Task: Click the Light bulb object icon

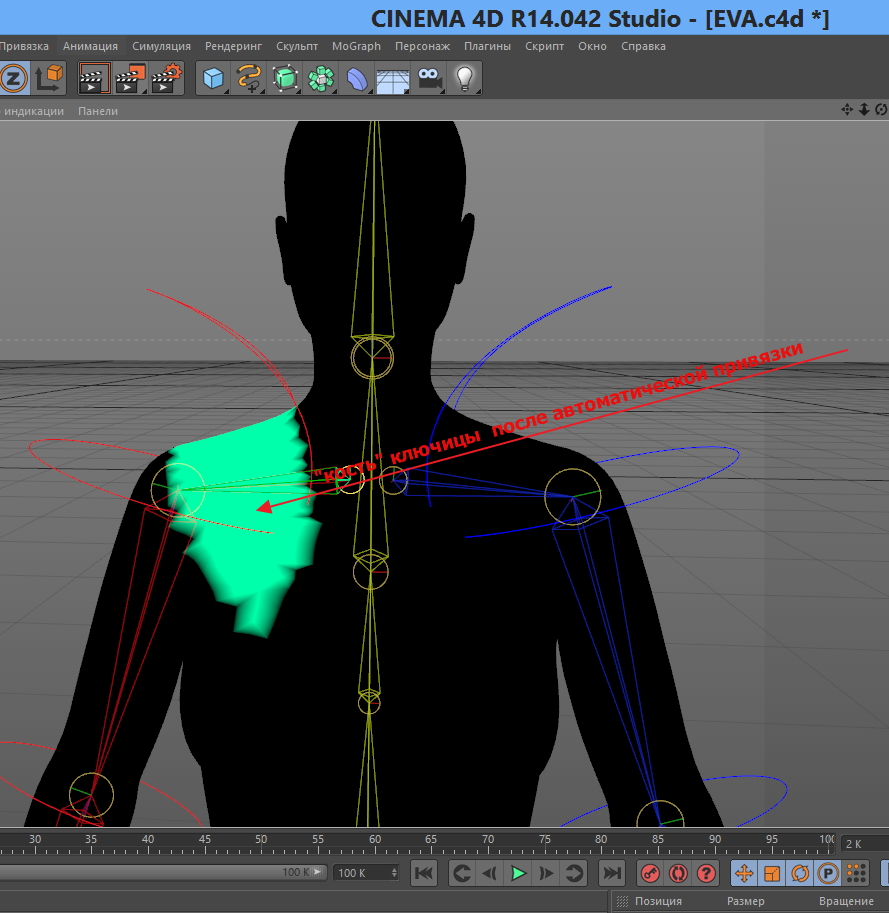Action: coord(464,78)
